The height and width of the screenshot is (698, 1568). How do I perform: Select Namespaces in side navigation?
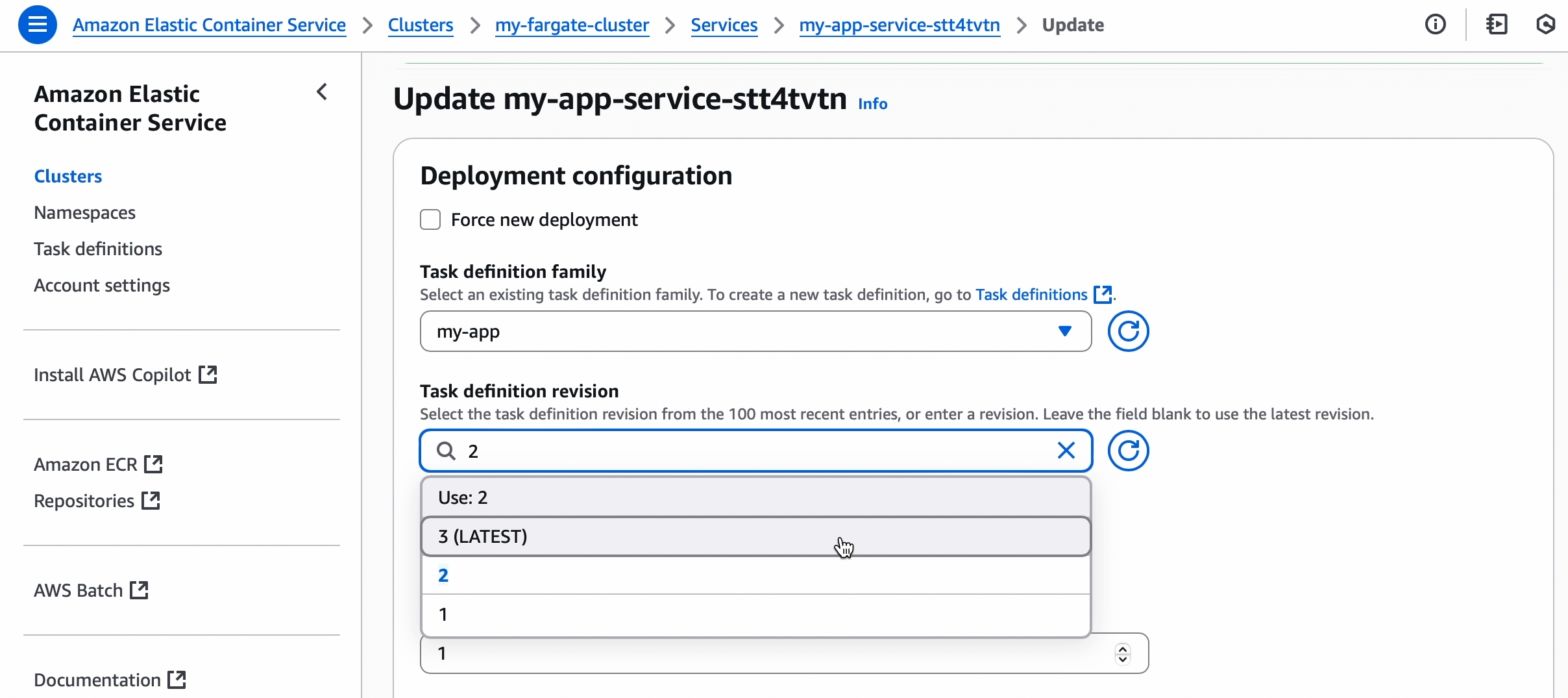(x=85, y=212)
